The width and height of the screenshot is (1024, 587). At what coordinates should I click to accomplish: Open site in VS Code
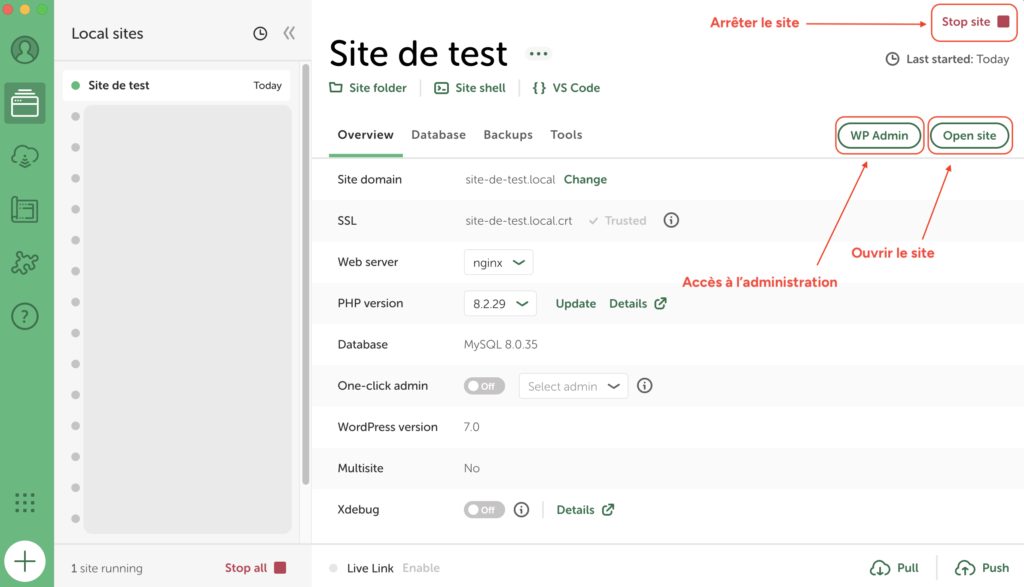point(566,87)
